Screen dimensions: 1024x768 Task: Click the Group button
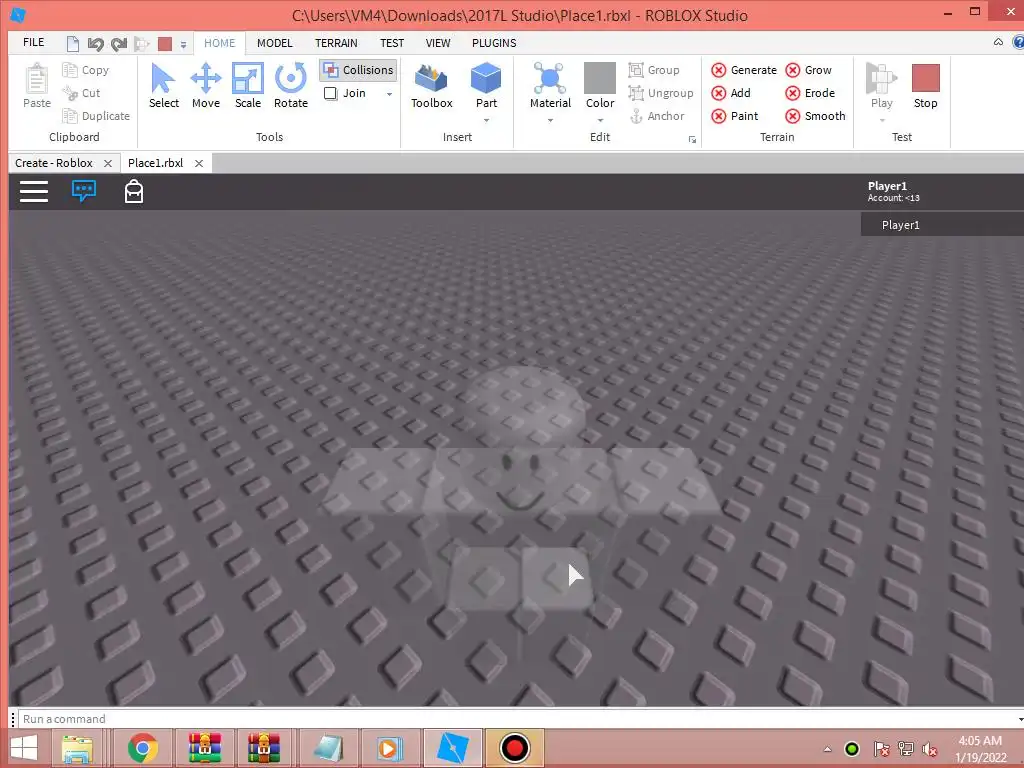(654, 70)
